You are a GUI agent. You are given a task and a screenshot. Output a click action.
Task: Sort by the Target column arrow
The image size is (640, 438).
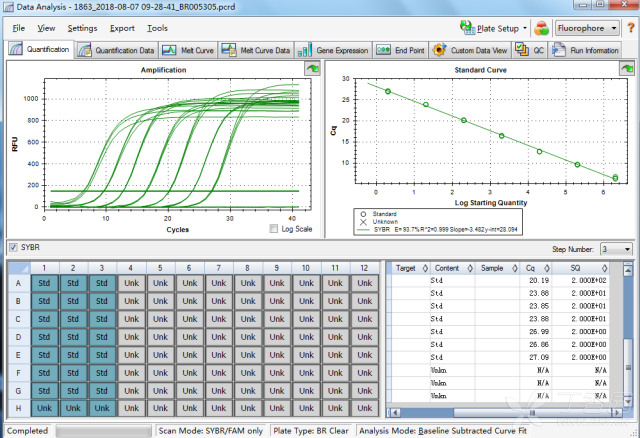coord(425,268)
